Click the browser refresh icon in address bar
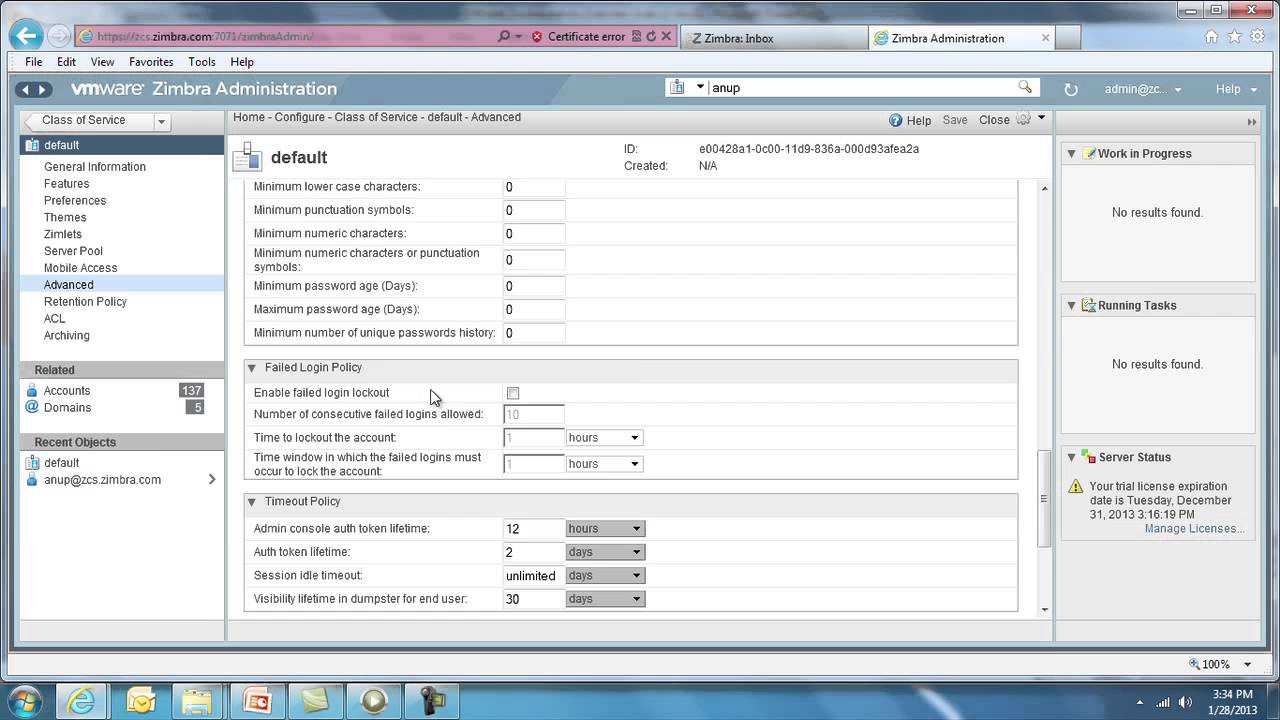1280x720 pixels. pyautogui.click(x=651, y=36)
